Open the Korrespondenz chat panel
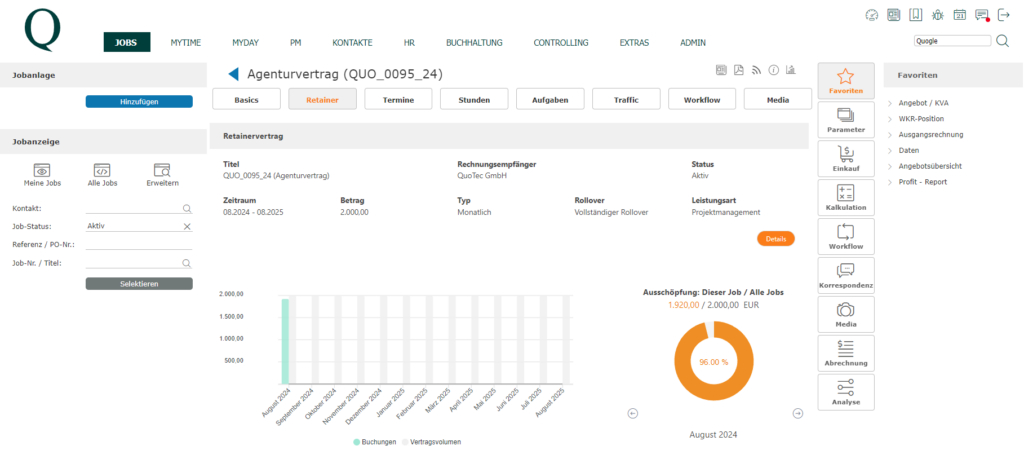1024x450 pixels. pos(846,275)
